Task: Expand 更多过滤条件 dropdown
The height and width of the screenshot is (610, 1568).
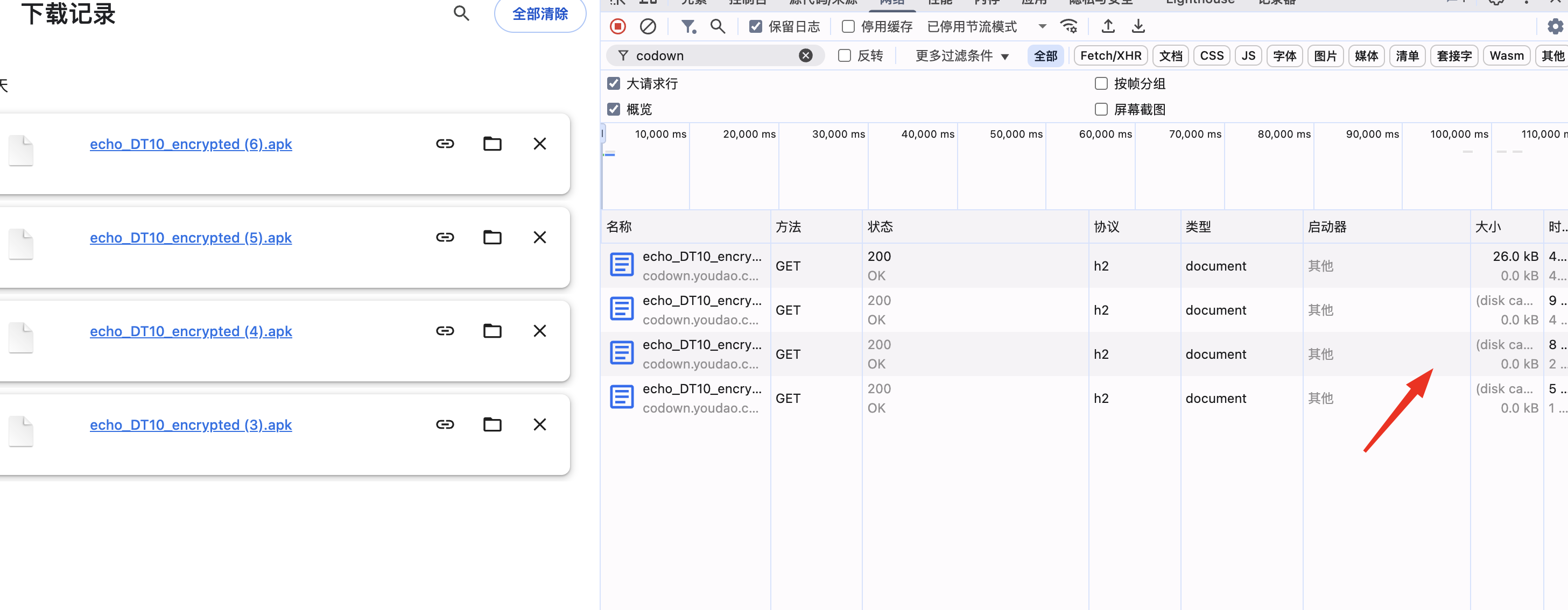Action: coord(962,55)
